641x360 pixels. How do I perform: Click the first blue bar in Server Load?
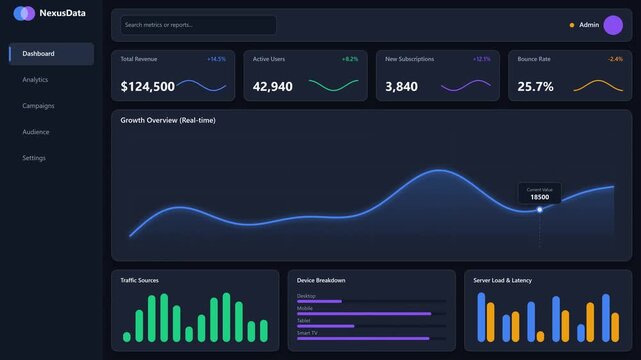(481, 317)
